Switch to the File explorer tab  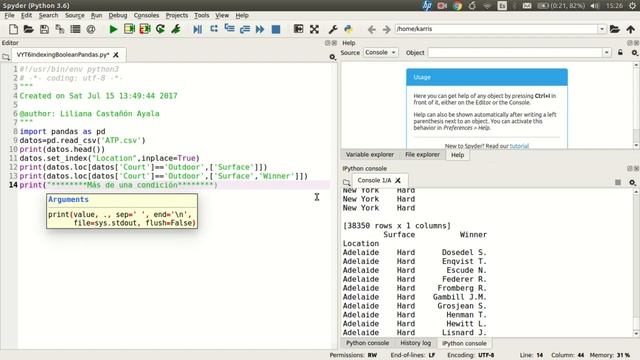click(422, 155)
